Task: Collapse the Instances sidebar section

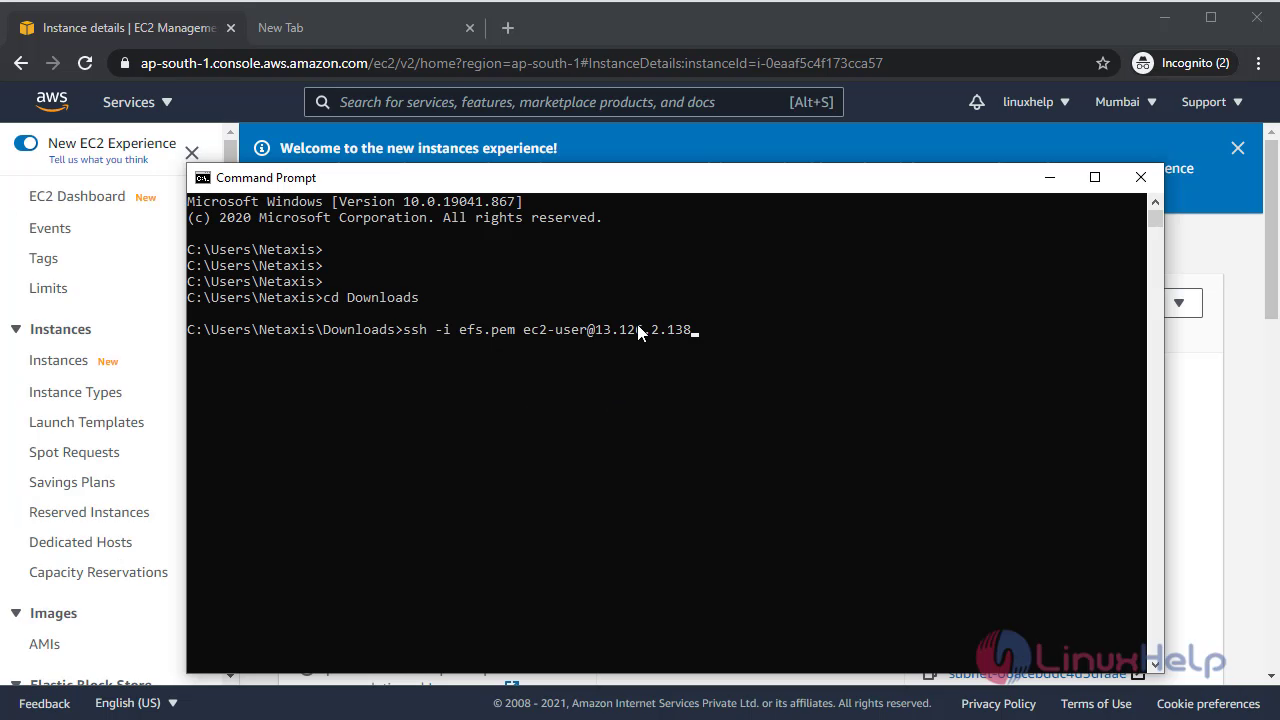Action: click(x=16, y=329)
